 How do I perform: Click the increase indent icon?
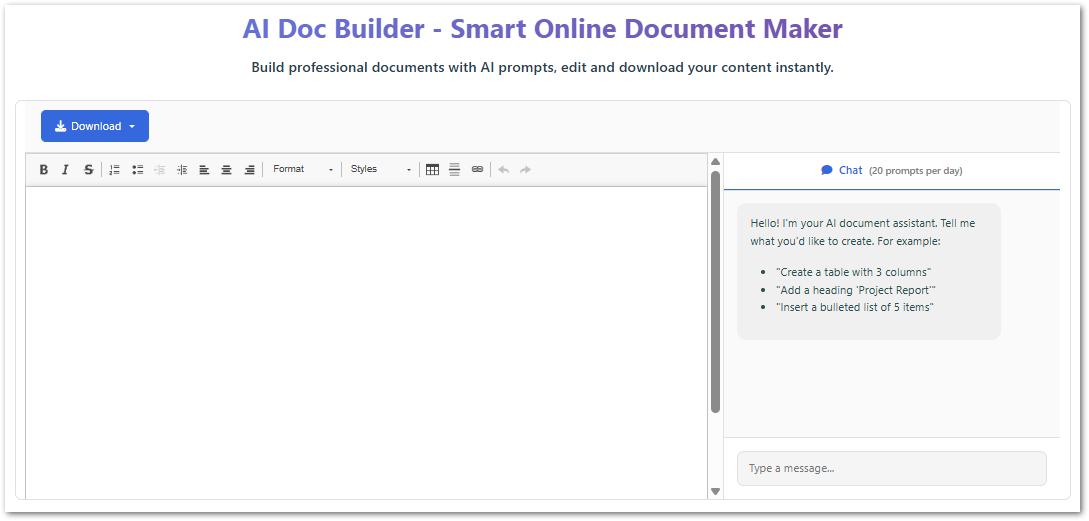pyautogui.click(x=182, y=169)
